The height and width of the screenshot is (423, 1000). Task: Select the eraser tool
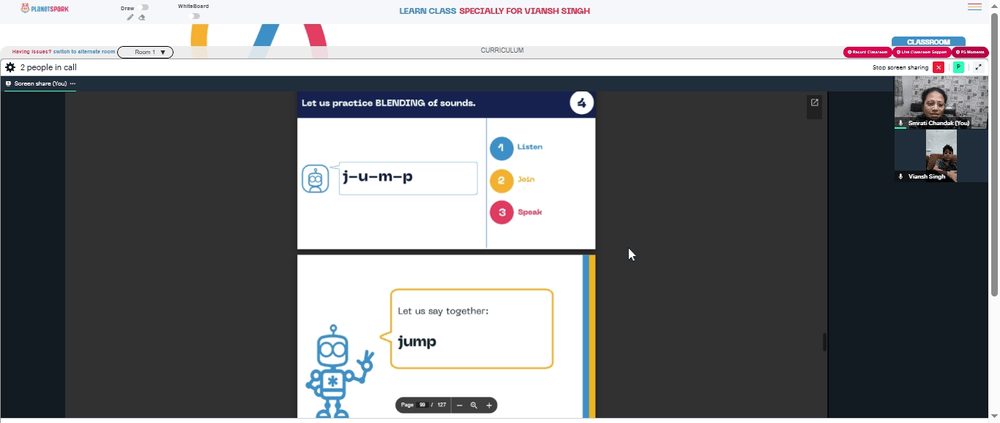[142, 17]
